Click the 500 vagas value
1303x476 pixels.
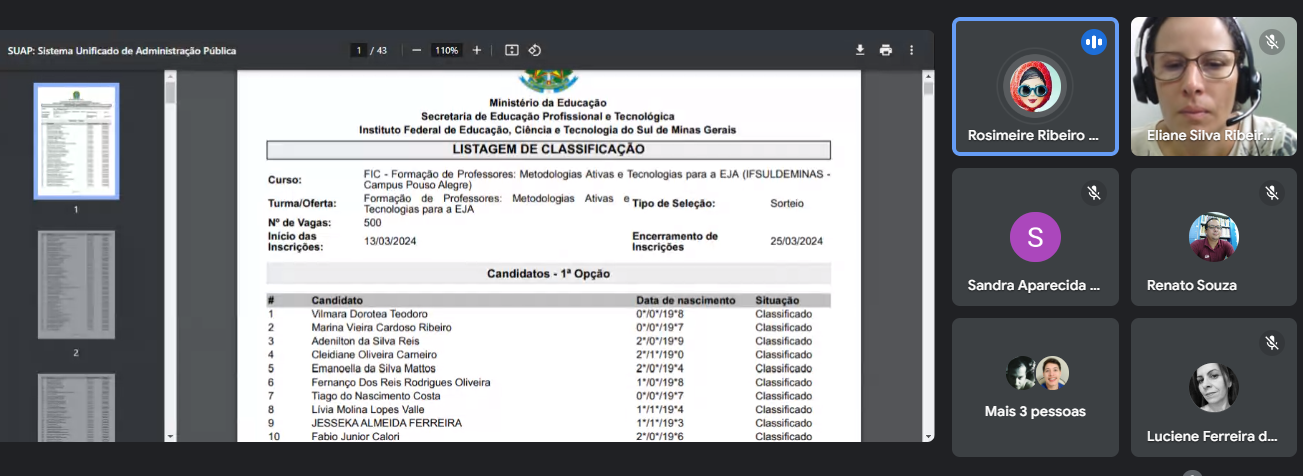372,223
